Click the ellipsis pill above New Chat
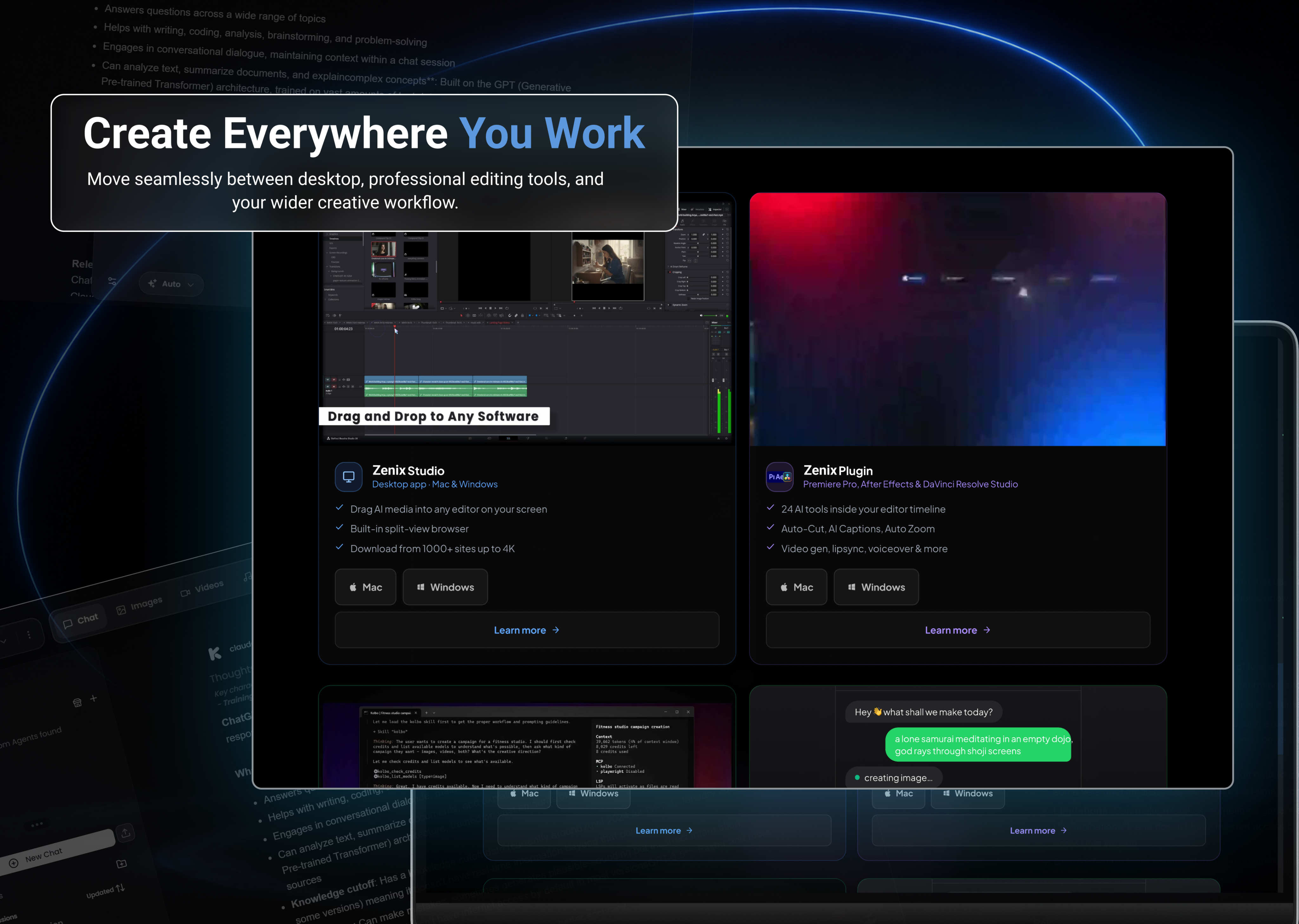 pyautogui.click(x=37, y=824)
